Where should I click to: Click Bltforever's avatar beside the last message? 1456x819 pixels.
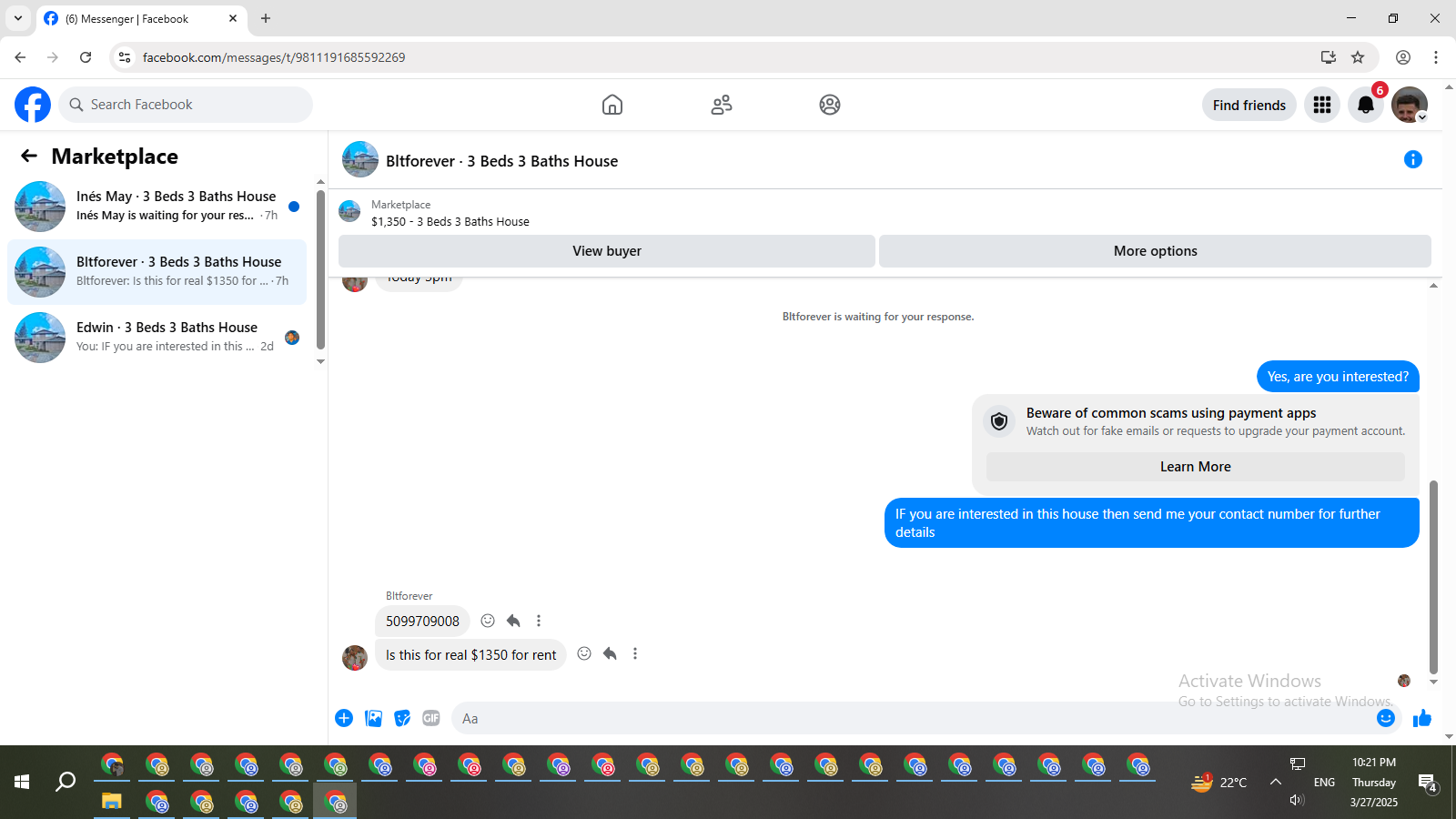(354, 657)
